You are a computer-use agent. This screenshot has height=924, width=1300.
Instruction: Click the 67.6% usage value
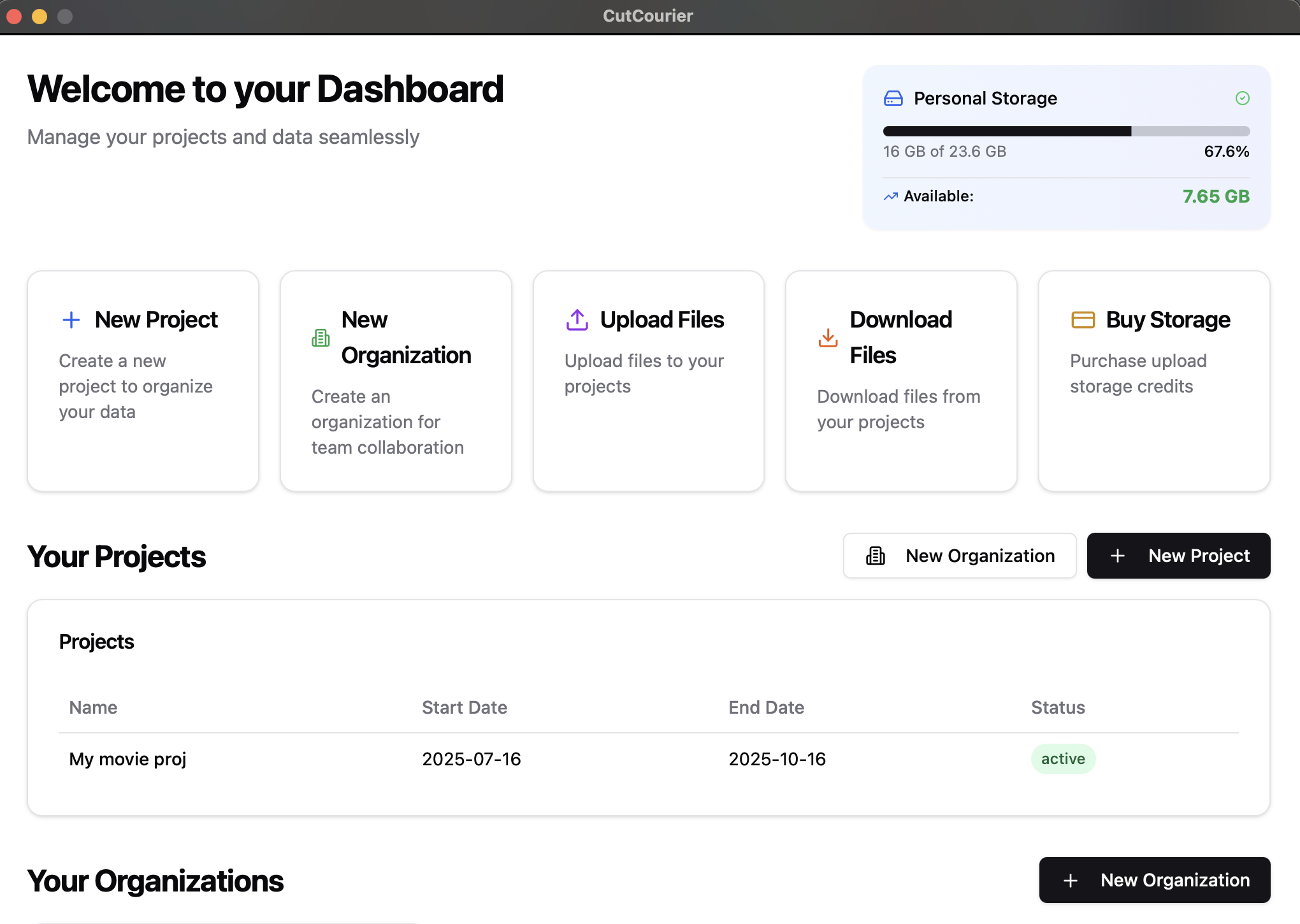[1227, 152]
